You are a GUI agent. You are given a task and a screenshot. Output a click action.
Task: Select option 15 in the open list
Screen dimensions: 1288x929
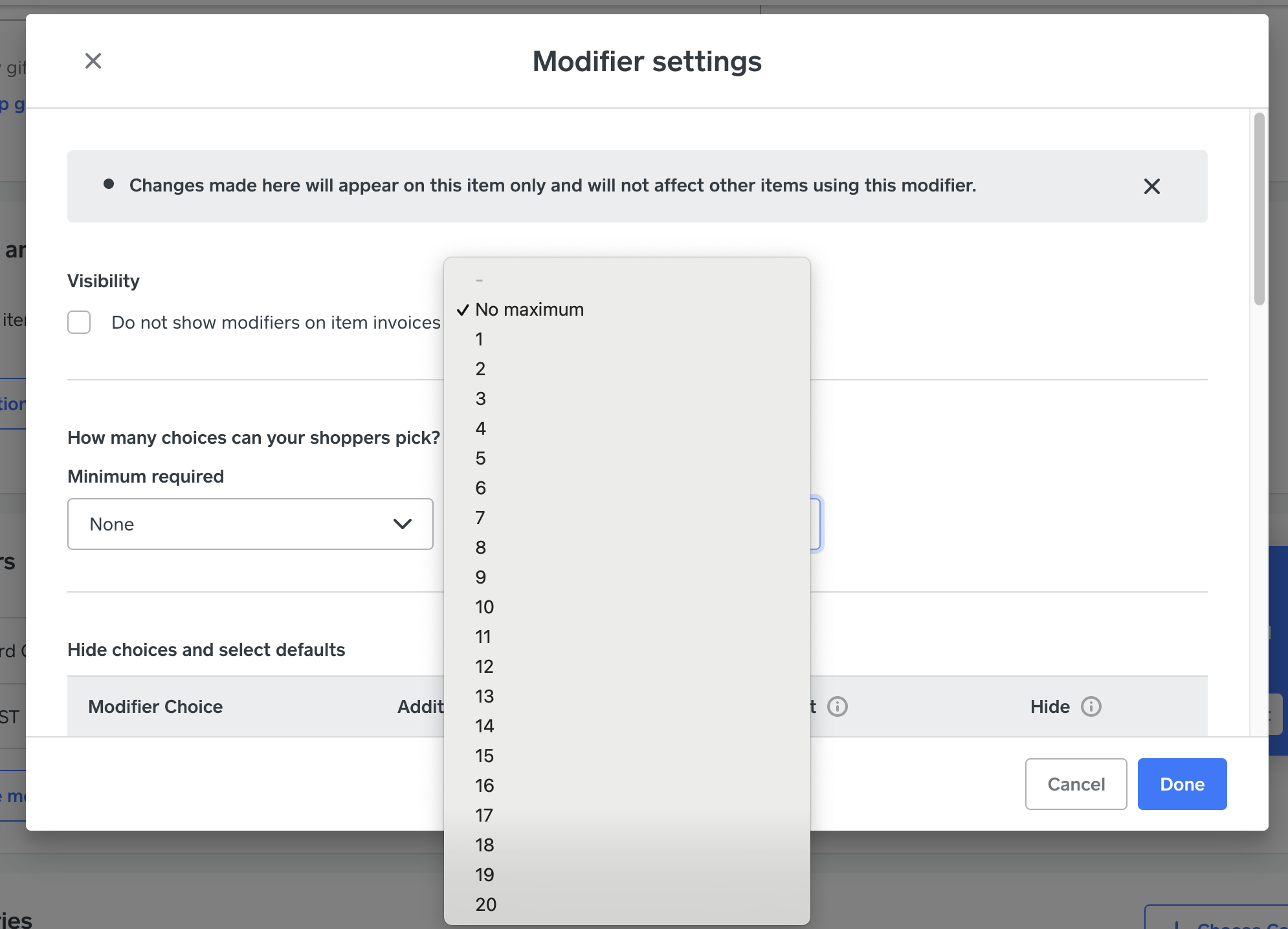pyautogui.click(x=484, y=756)
